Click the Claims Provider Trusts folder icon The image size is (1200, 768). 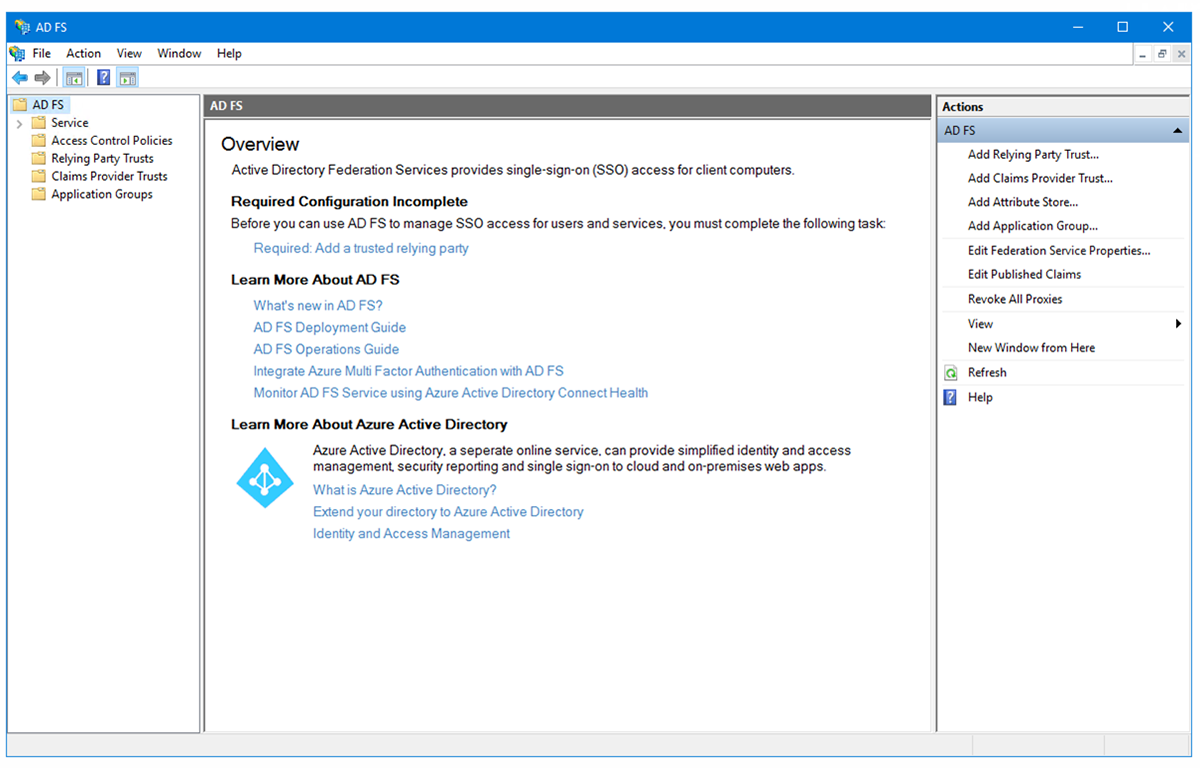tap(39, 176)
